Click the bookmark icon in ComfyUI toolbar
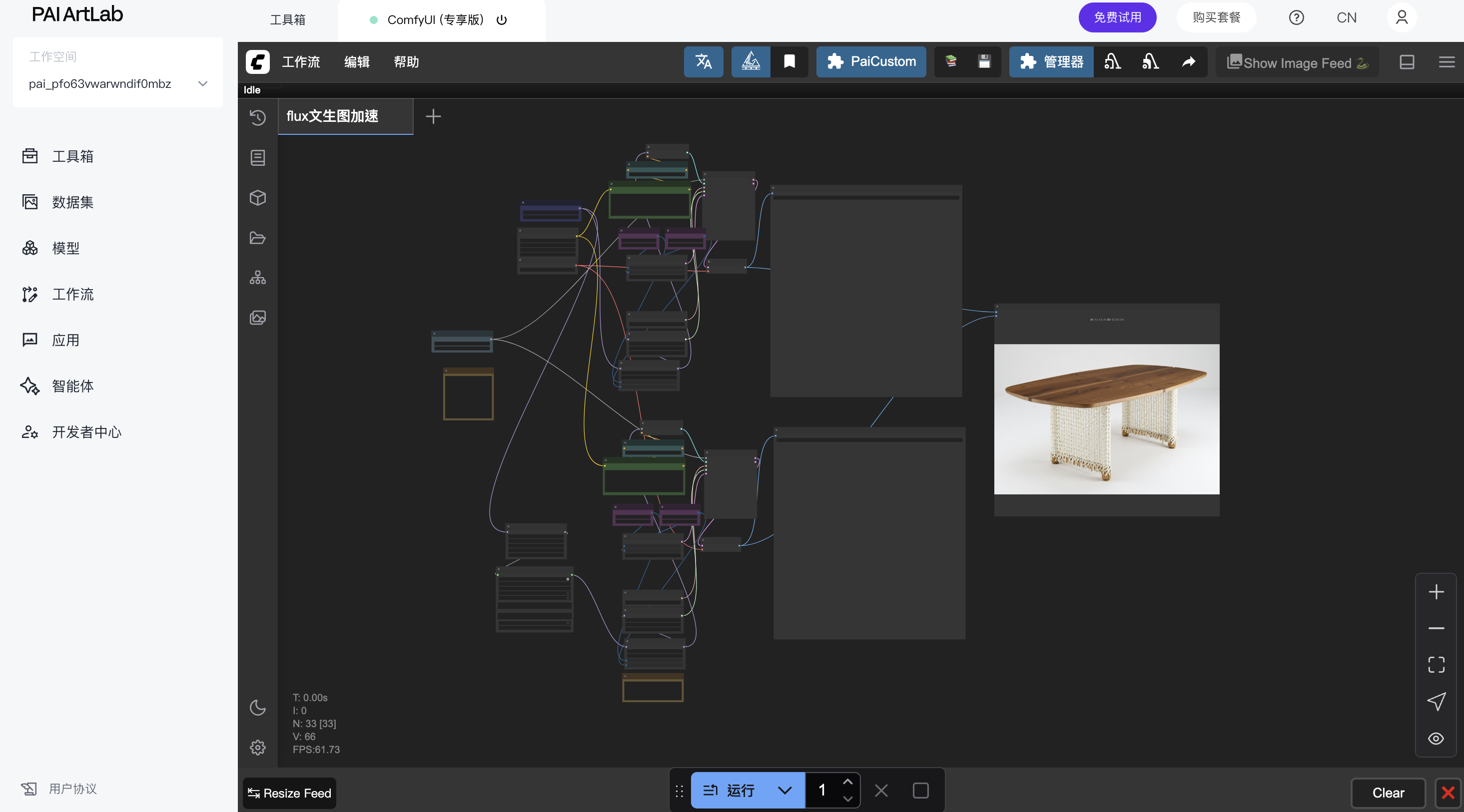The height and width of the screenshot is (812, 1464). click(x=789, y=61)
